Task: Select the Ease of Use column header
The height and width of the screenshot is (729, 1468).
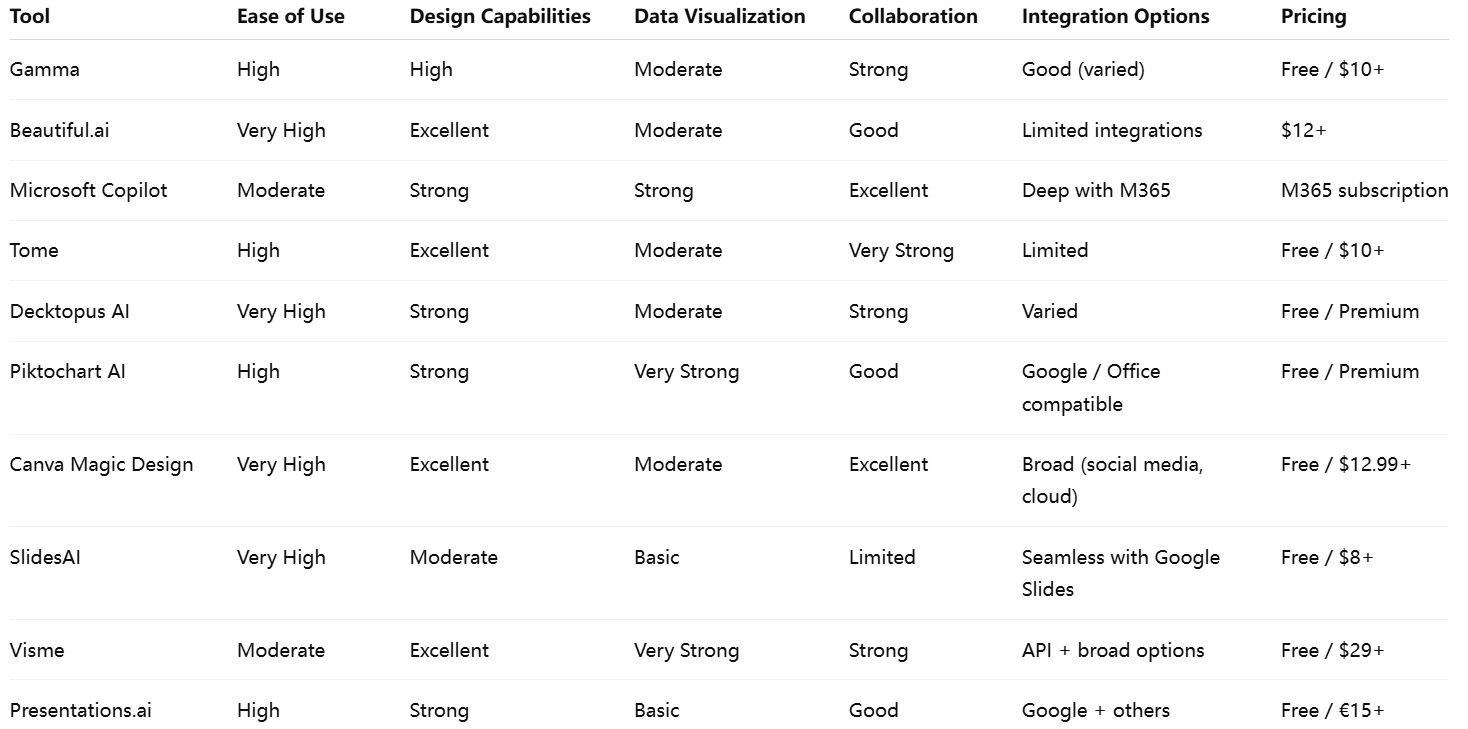Action: [x=291, y=17]
